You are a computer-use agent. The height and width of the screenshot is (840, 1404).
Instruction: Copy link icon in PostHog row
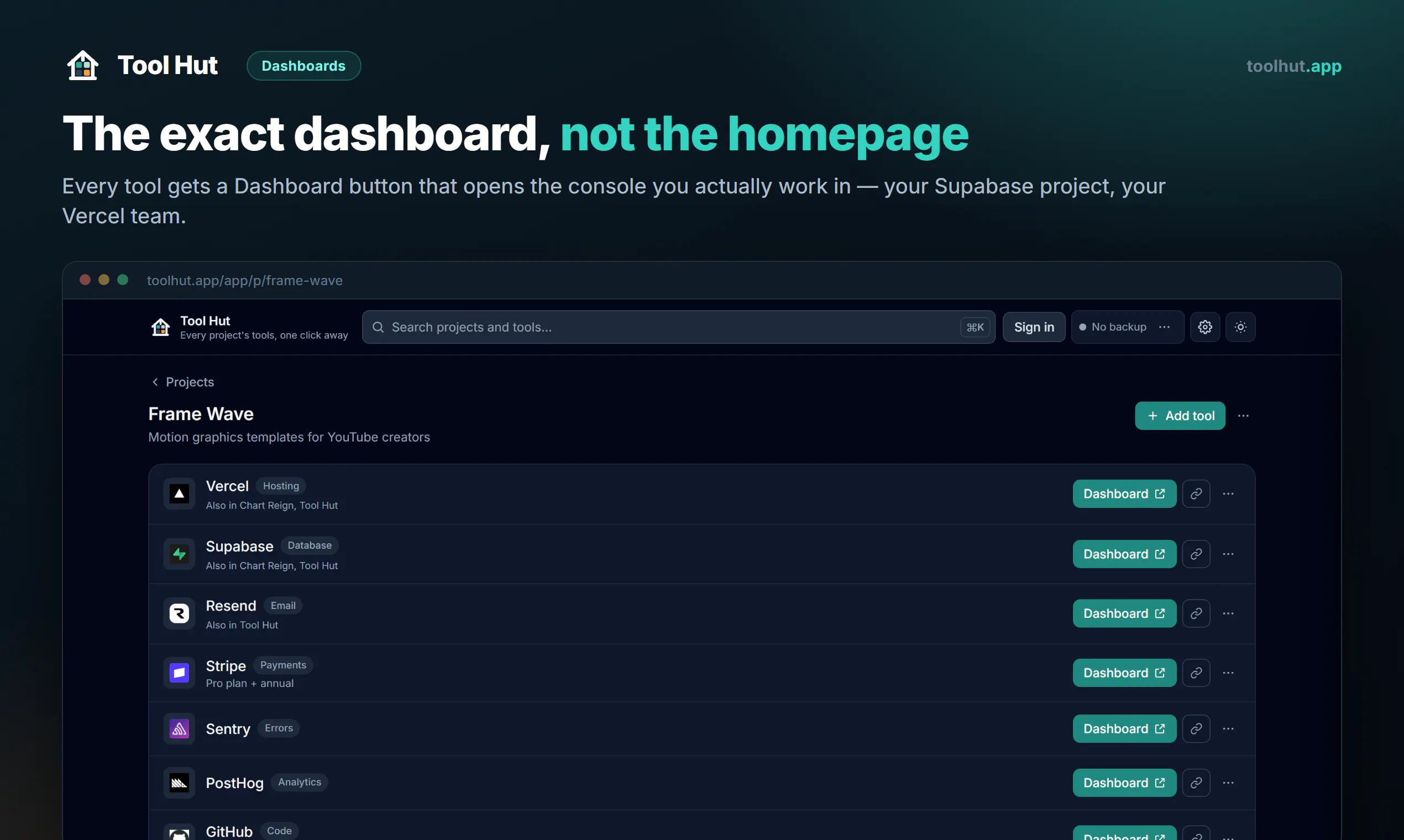click(x=1196, y=783)
